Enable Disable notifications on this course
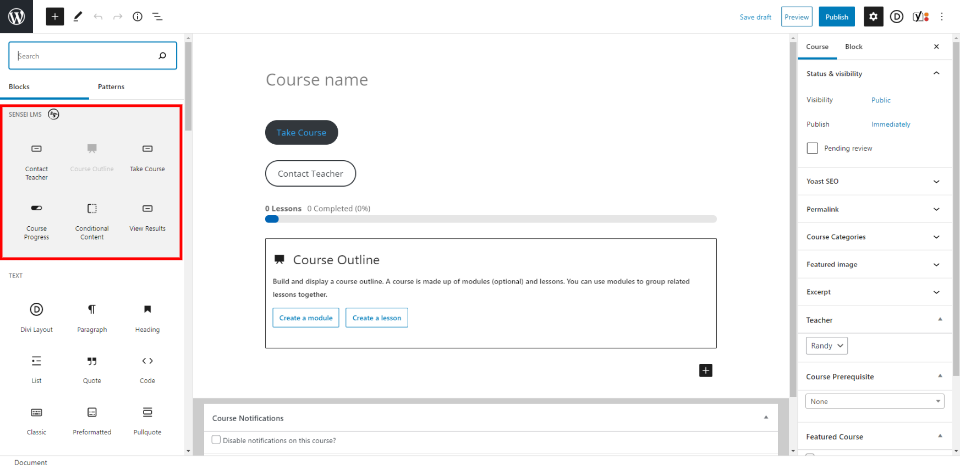Image resolution: width=960 pixels, height=469 pixels. (216, 440)
